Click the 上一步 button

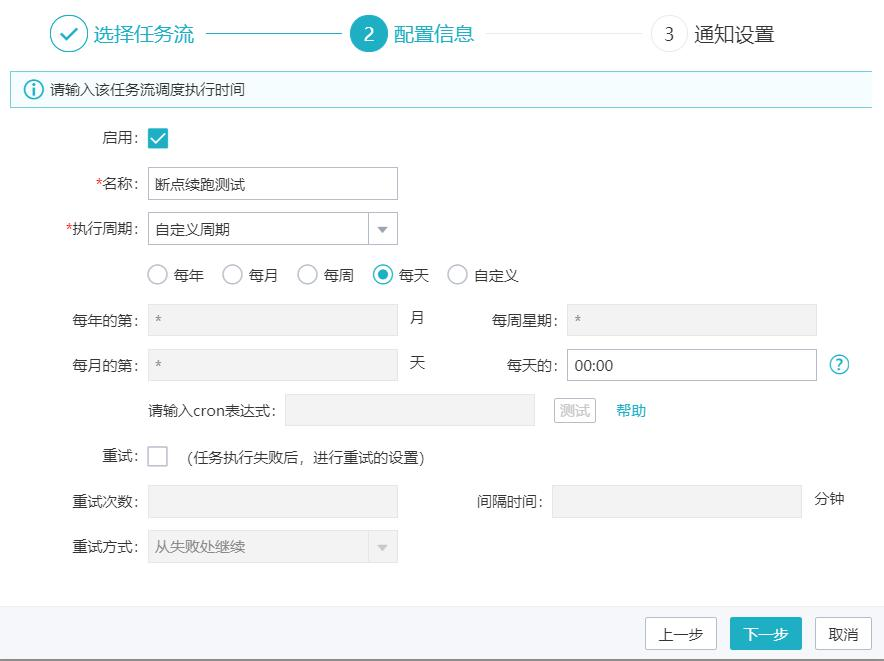tap(681, 634)
